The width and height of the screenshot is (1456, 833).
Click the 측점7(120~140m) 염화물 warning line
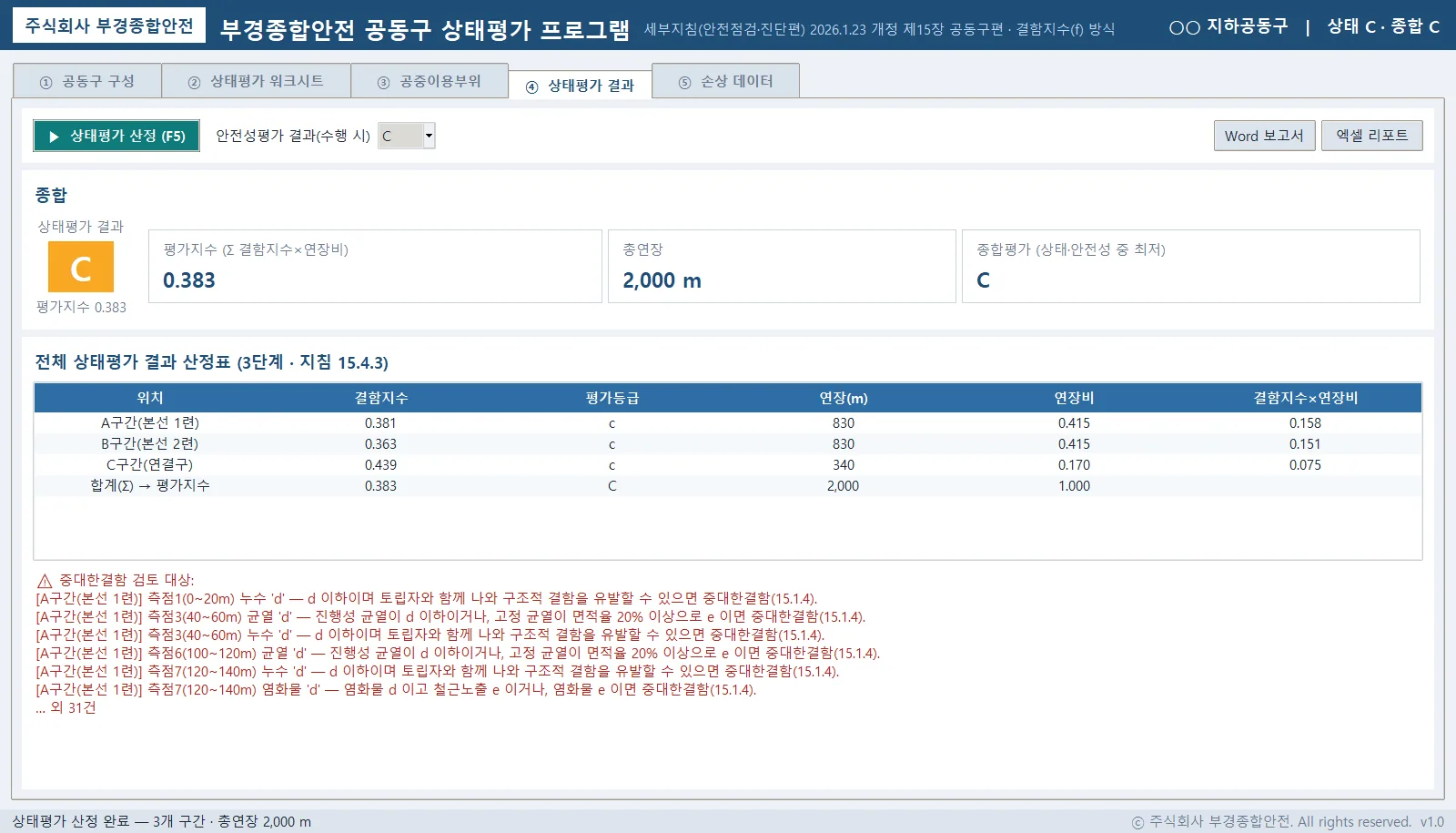point(396,689)
